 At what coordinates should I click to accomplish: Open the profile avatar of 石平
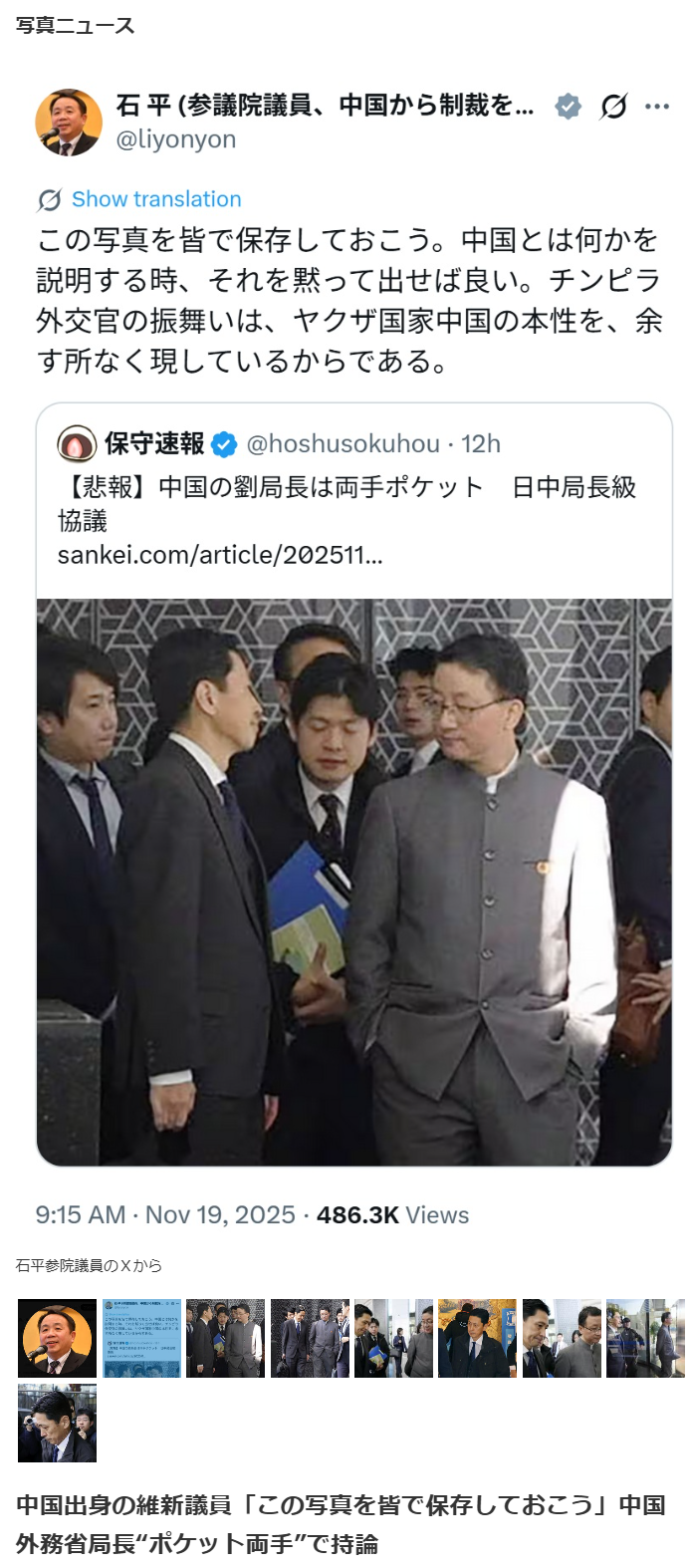tap(69, 123)
